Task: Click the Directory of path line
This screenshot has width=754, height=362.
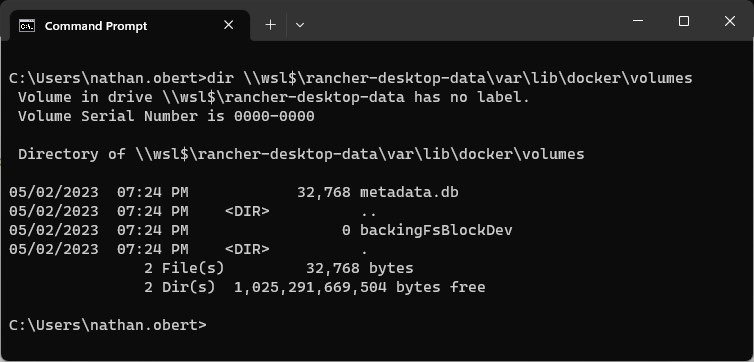Action: [x=301, y=154]
